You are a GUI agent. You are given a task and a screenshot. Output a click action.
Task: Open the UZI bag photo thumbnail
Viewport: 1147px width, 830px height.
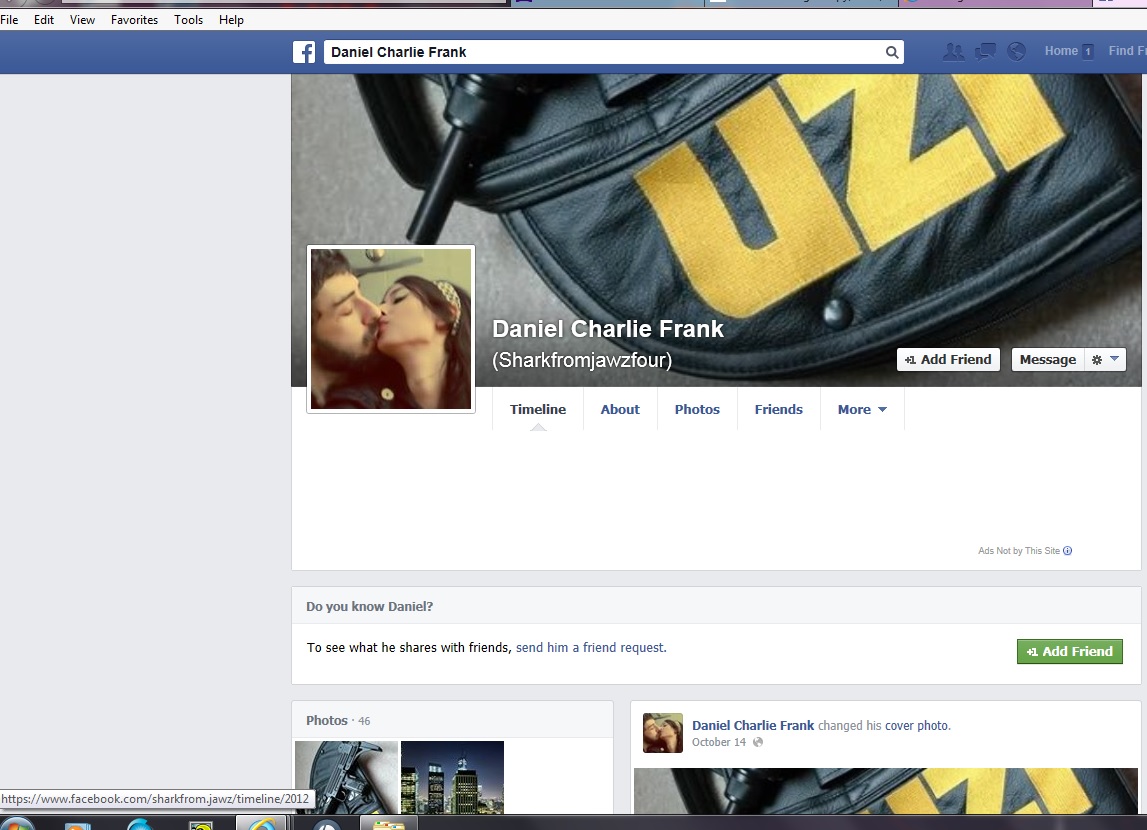(x=347, y=777)
